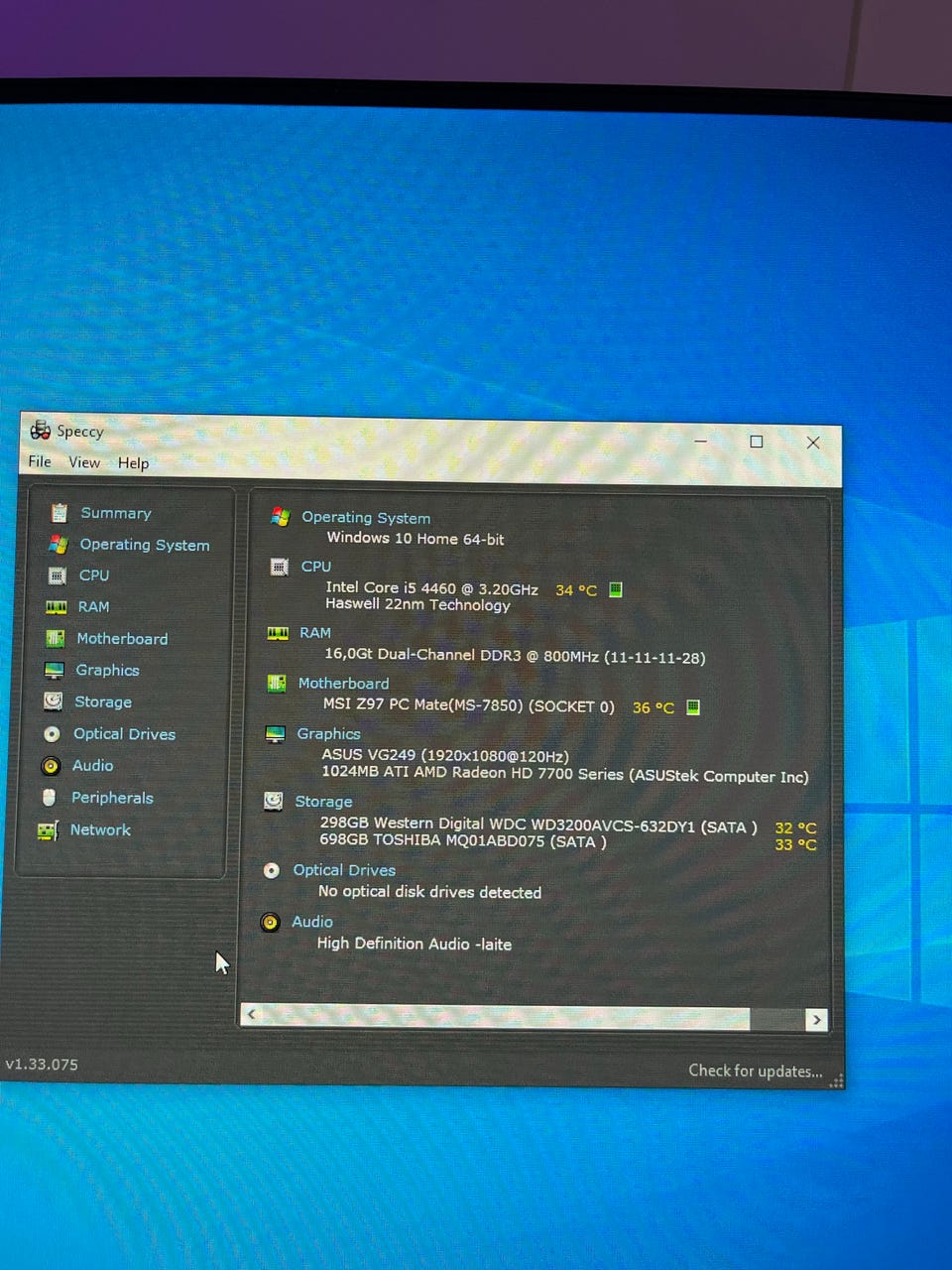This screenshot has width=952, height=1270.
Task: Click the Speccy title bar app icon
Action: tap(41, 430)
